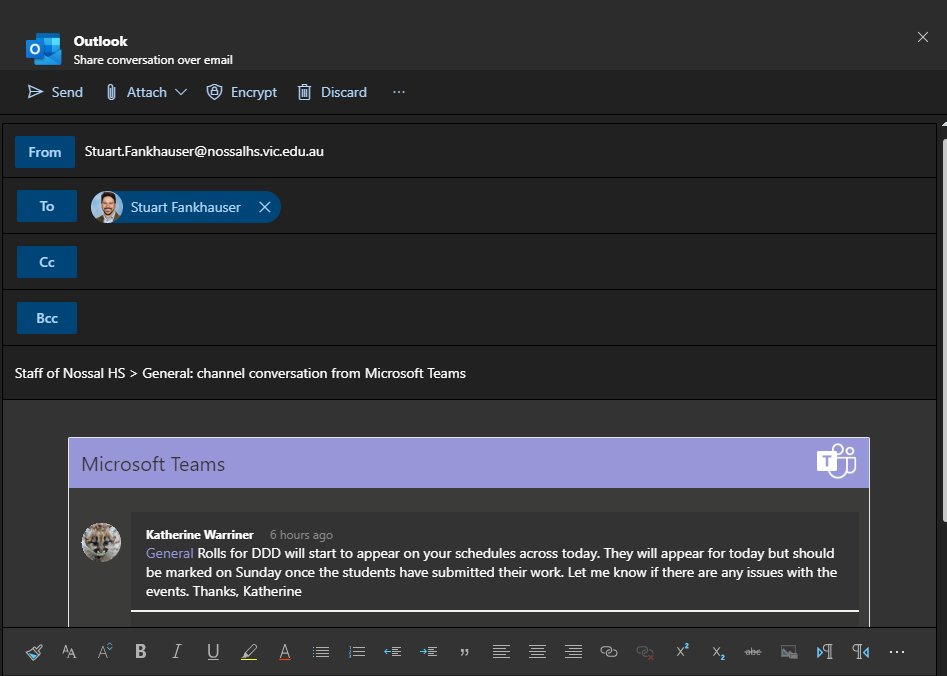Click the Send icon
This screenshot has width=947, height=676.
pyautogui.click(x=36, y=92)
